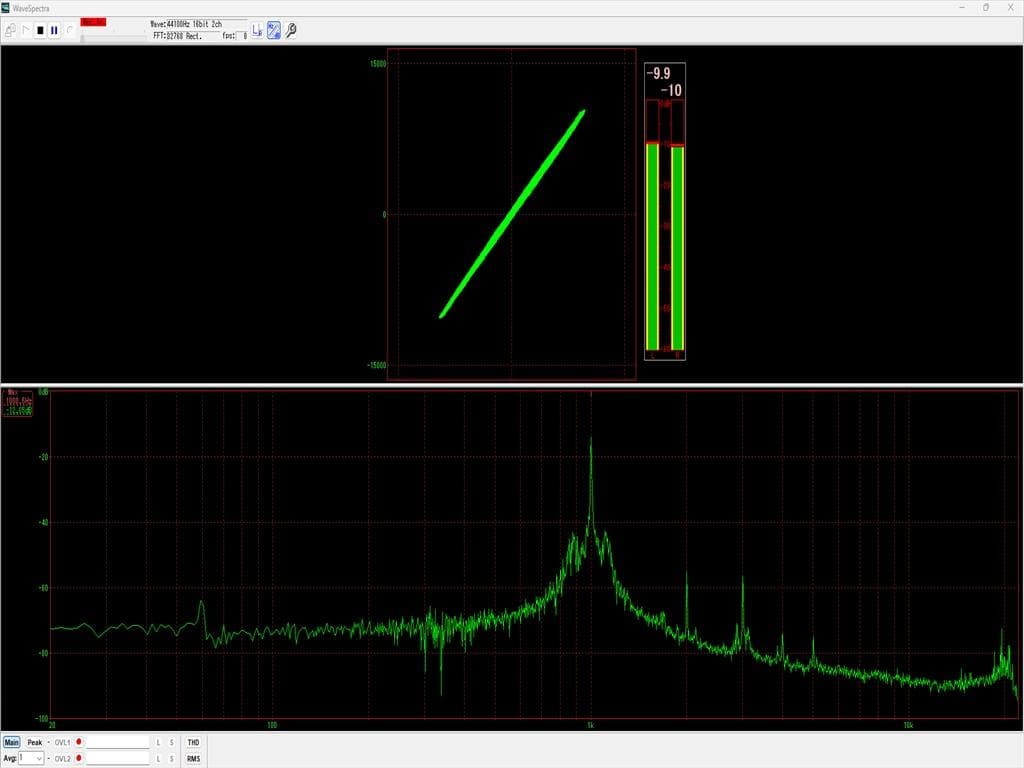The height and width of the screenshot is (768, 1024).
Task: Click the playback position slider in toolbar
Action: 112,36
